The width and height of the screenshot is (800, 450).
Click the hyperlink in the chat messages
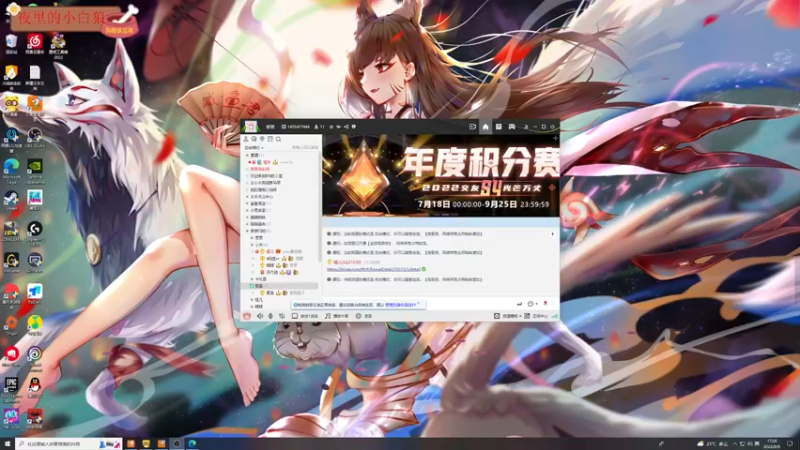(x=373, y=269)
